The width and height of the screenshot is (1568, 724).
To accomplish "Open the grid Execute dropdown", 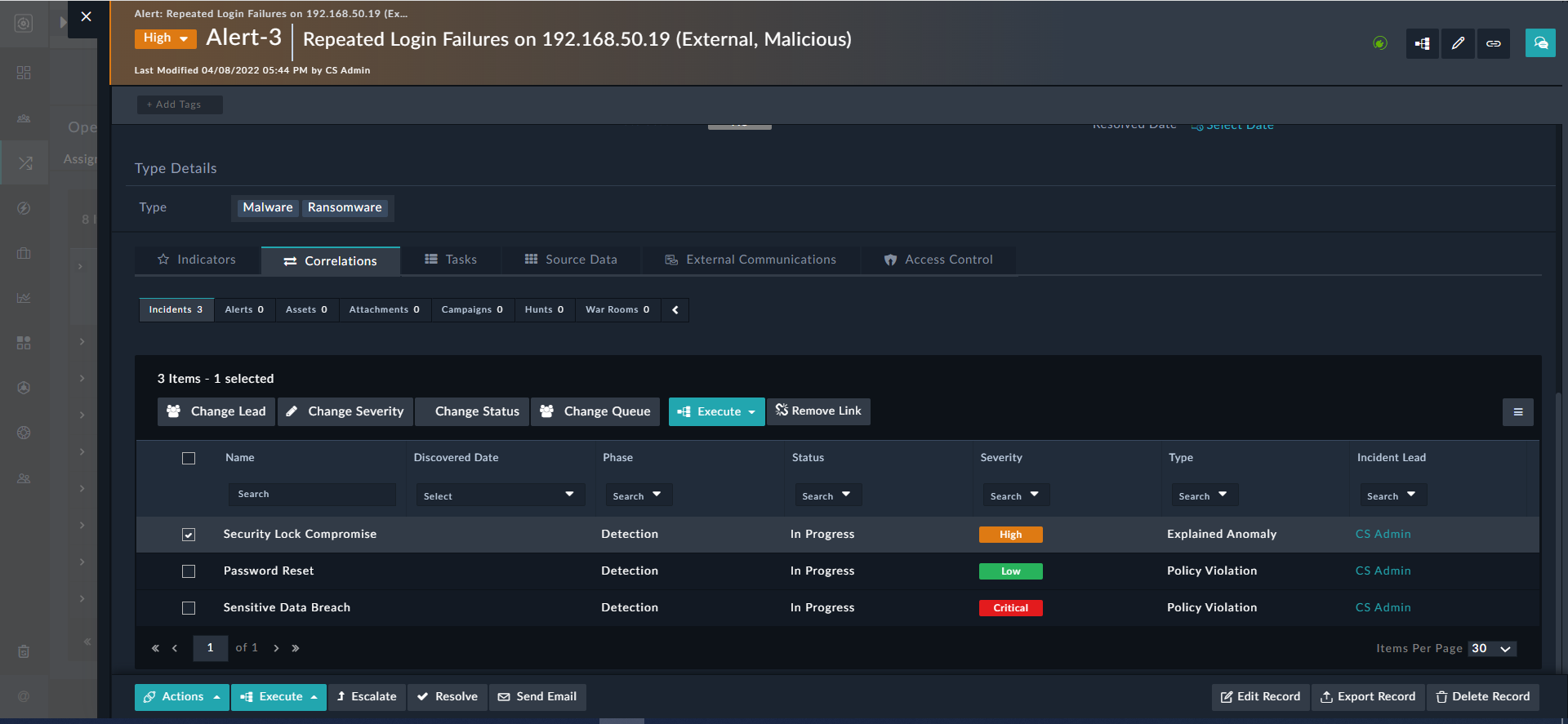I will [716, 411].
